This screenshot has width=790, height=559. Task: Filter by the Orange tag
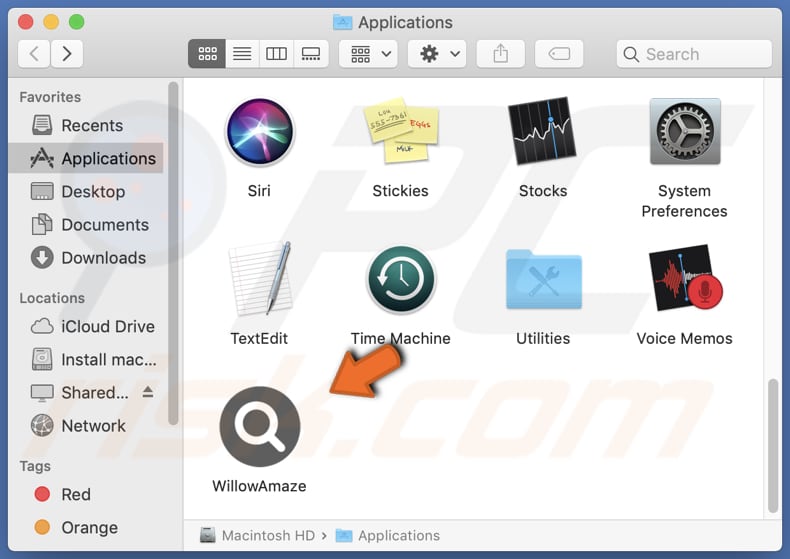pos(86,528)
